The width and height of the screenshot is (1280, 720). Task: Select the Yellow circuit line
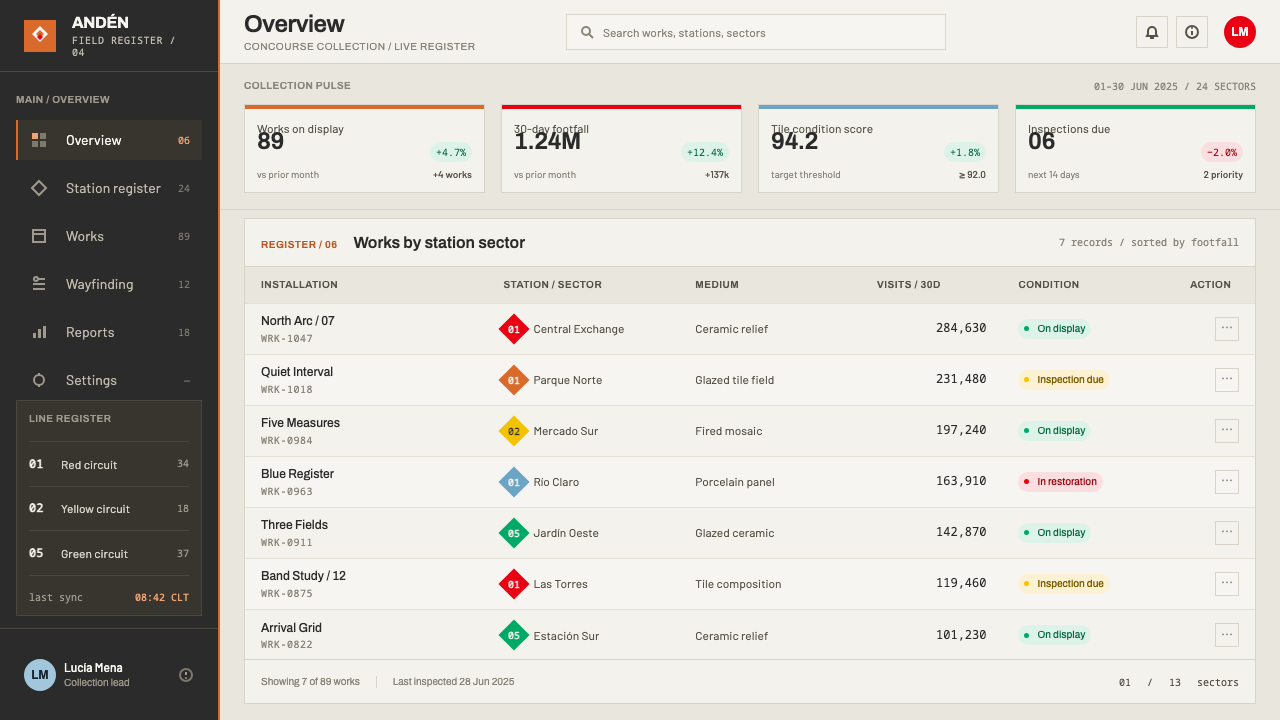[109, 508]
